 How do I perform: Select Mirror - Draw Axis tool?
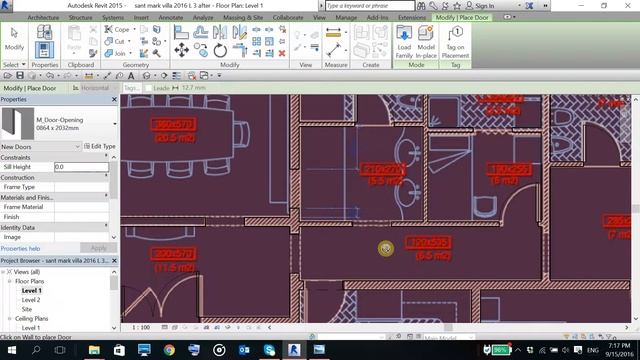point(240,32)
